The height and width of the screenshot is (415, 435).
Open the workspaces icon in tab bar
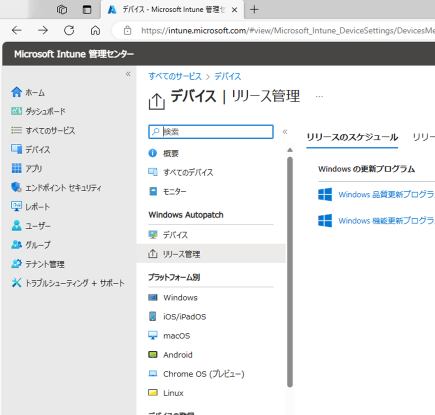(62, 10)
